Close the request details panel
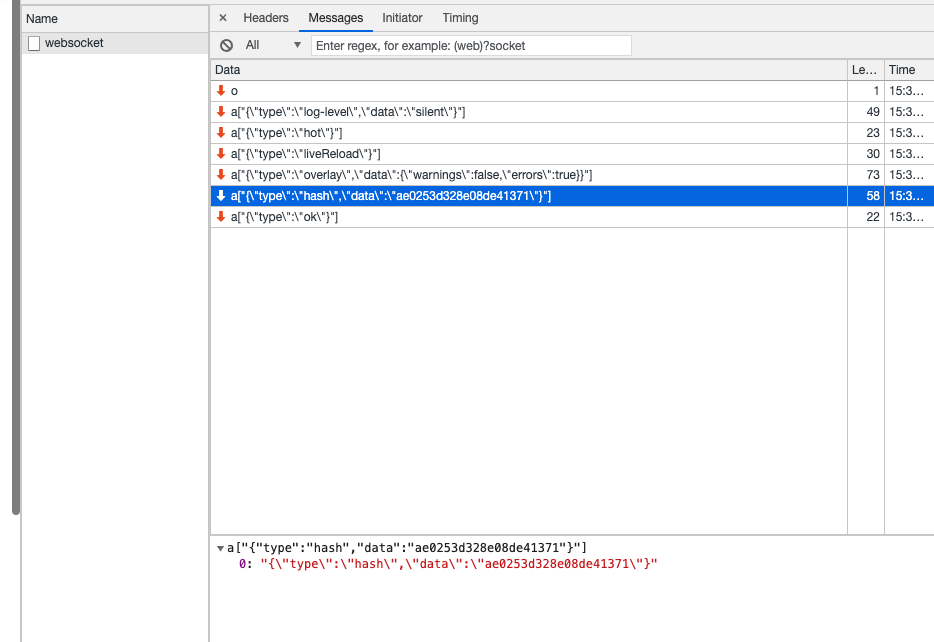The image size is (934, 642). point(223,18)
